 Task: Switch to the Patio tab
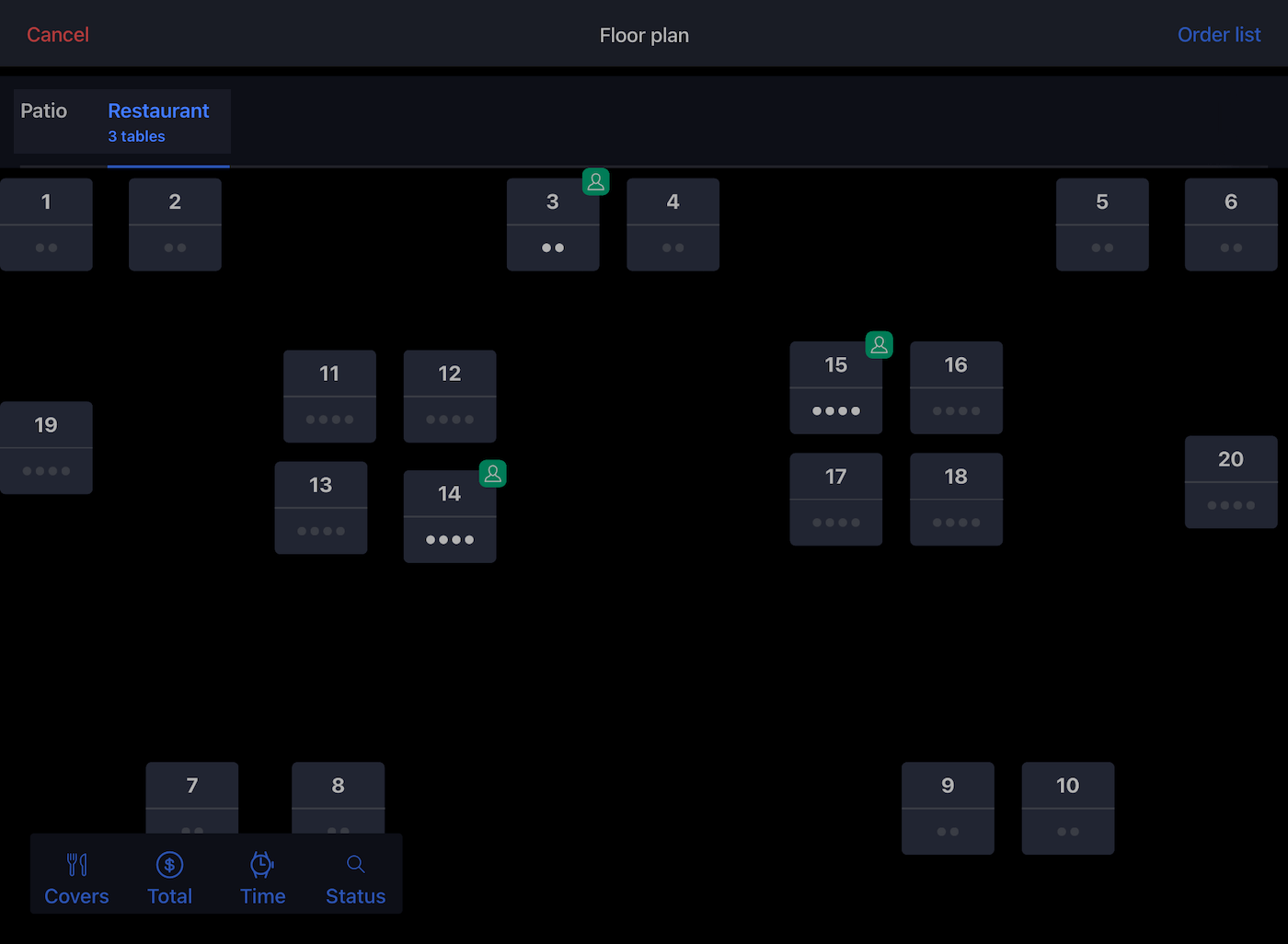44,111
